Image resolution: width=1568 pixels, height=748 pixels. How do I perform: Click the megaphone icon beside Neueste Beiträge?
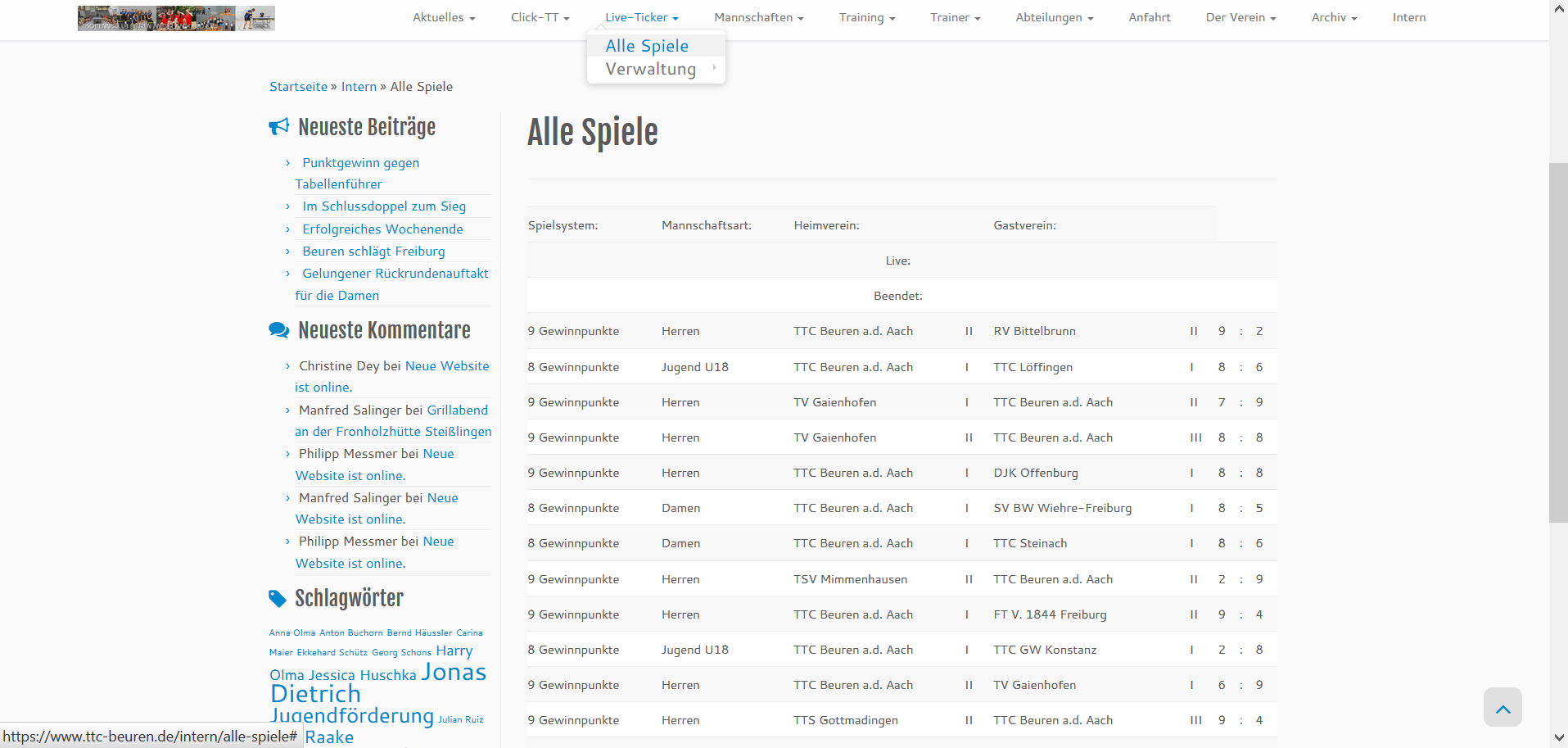(278, 127)
